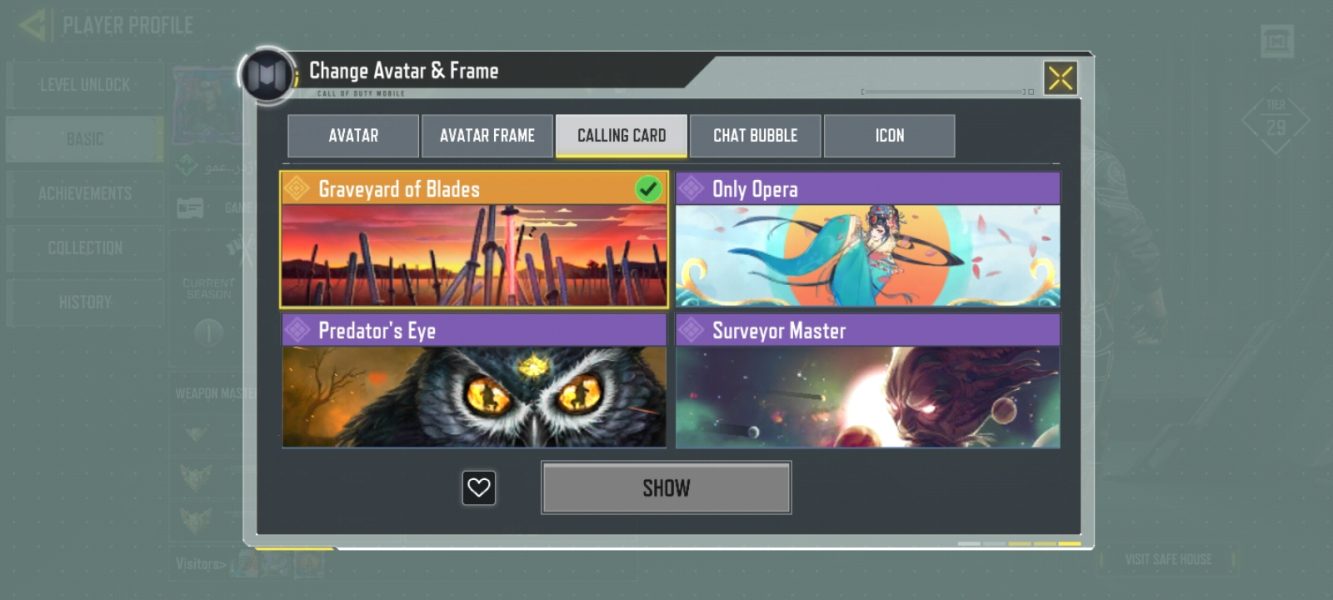
Task: Choose the Only Opera calling card image
Action: point(868,256)
